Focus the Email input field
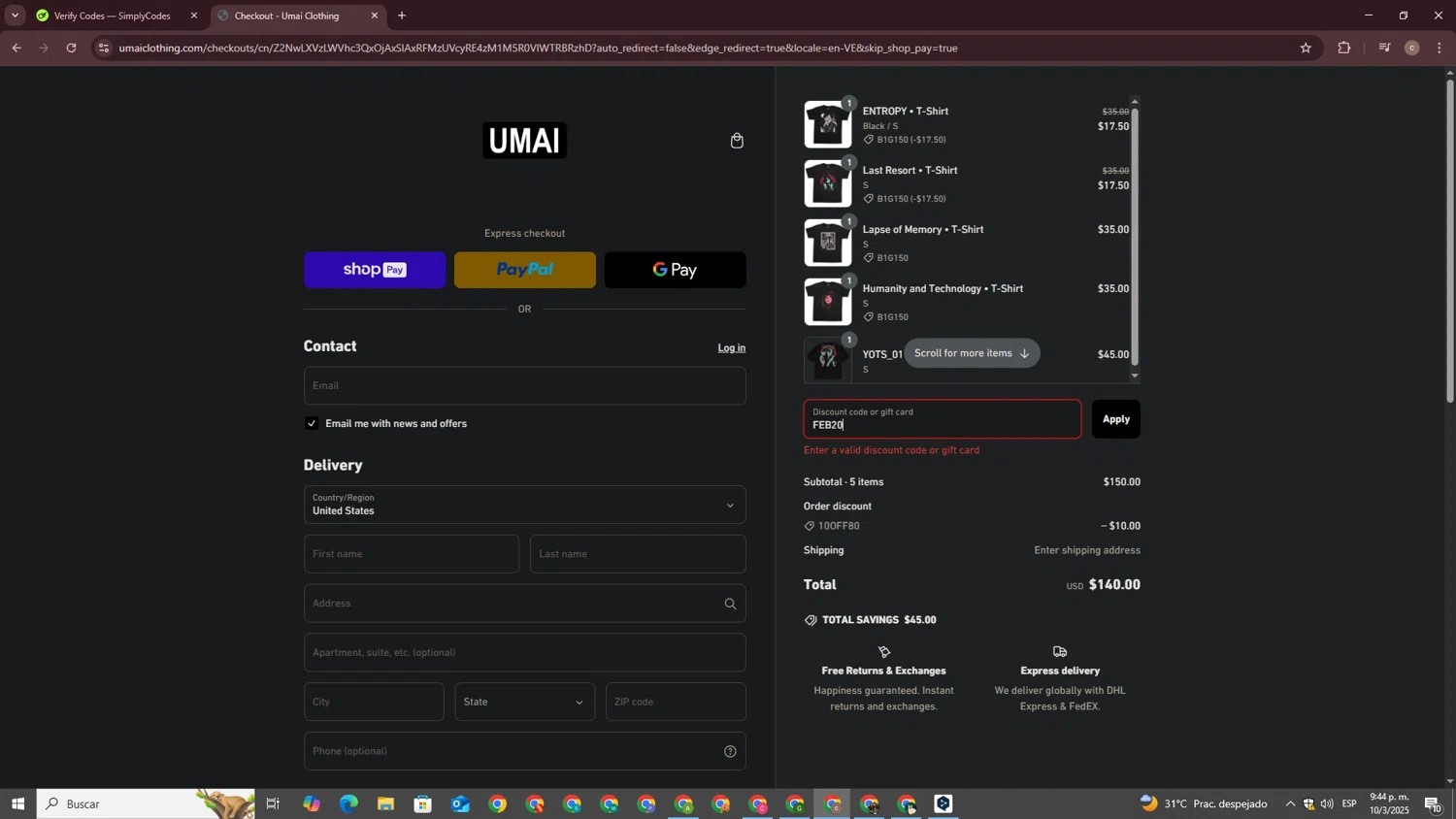Image resolution: width=1456 pixels, height=819 pixels. (524, 385)
